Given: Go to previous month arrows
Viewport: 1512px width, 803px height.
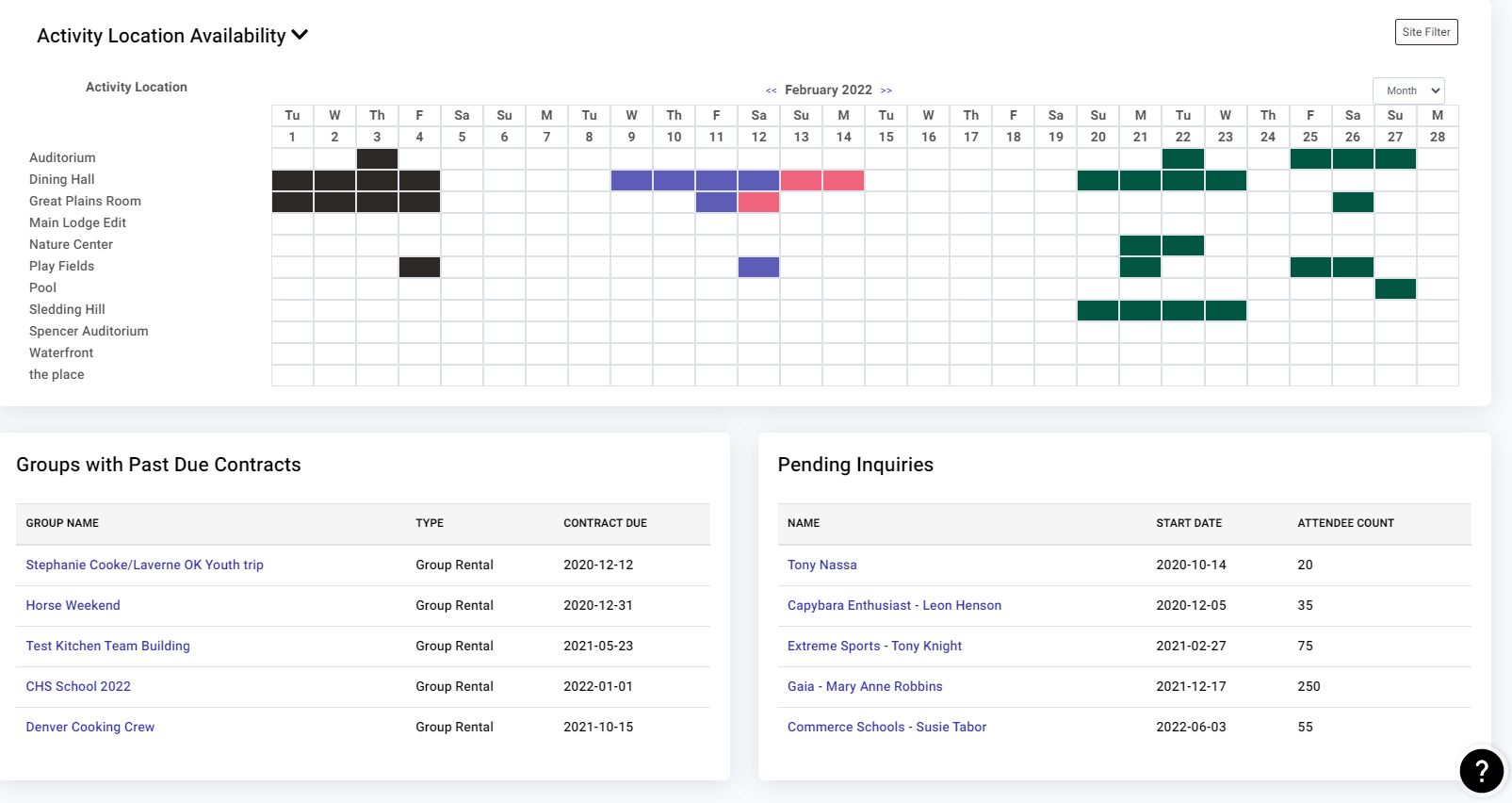Looking at the screenshot, I should pyautogui.click(x=772, y=90).
